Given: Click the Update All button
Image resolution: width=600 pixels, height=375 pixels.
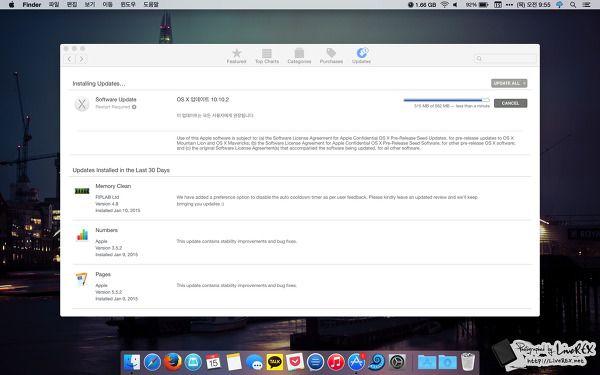Looking at the screenshot, I should 509,83.
